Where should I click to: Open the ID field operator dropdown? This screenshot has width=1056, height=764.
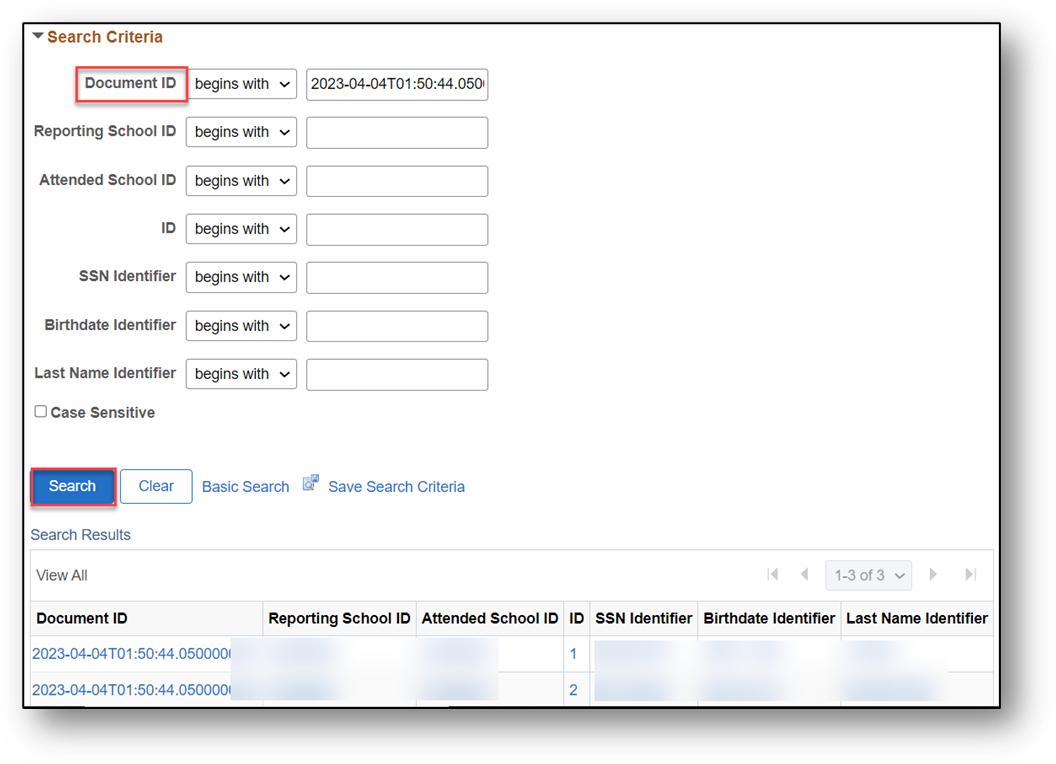pyautogui.click(x=241, y=229)
